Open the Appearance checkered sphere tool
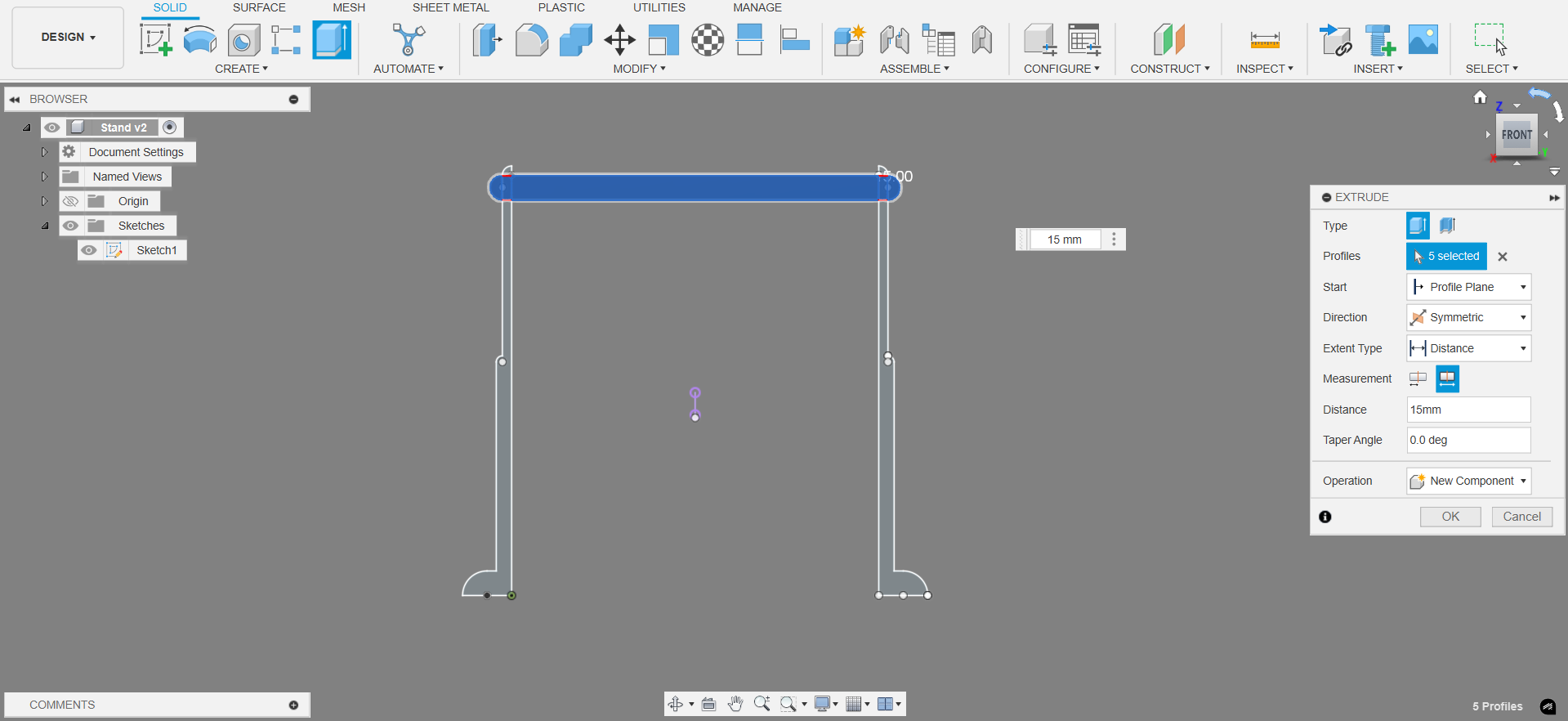This screenshot has width=1568, height=721. coord(708,39)
